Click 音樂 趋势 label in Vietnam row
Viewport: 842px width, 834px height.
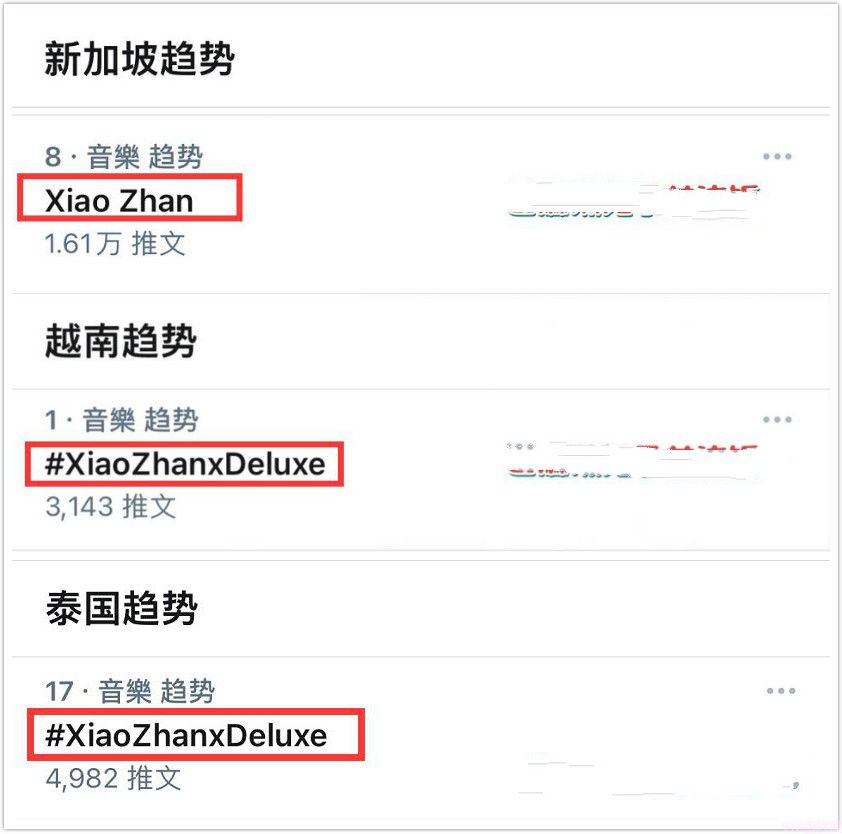[x=140, y=419]
